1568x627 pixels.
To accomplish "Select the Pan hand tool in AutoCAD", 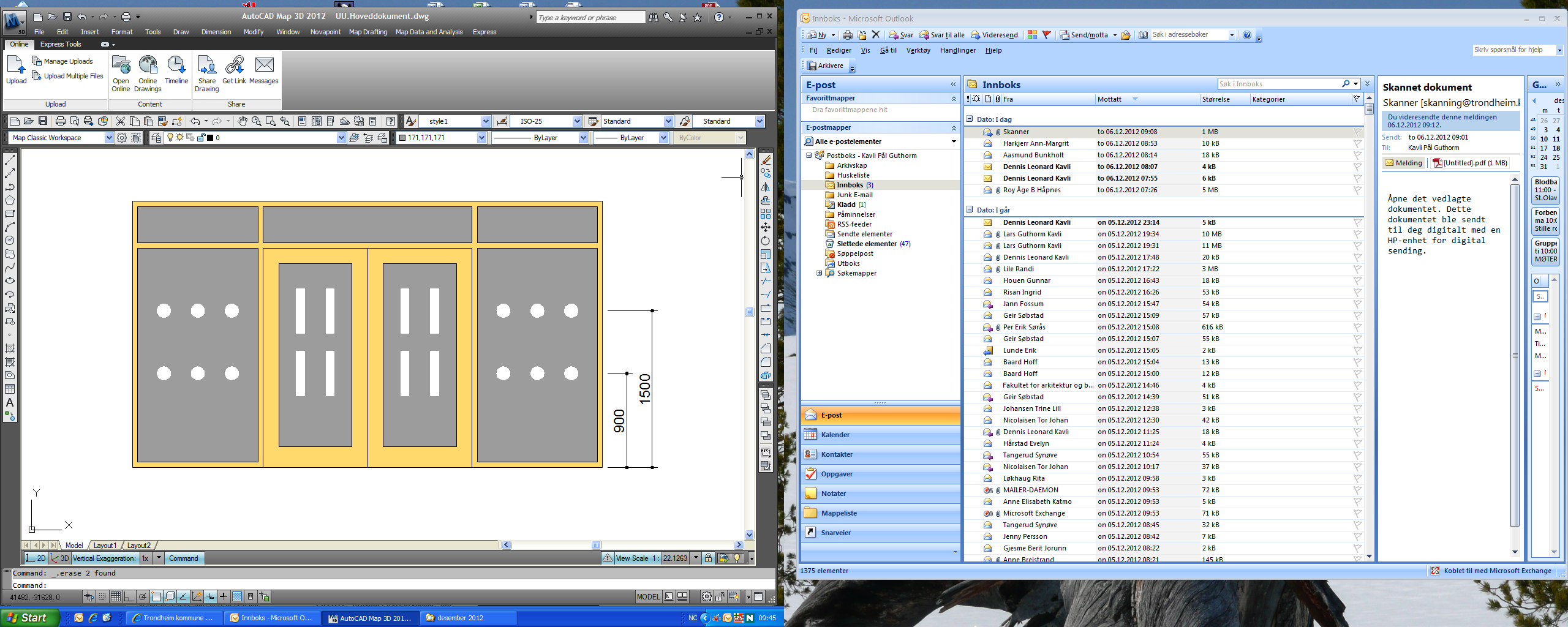I will point(243,121).
